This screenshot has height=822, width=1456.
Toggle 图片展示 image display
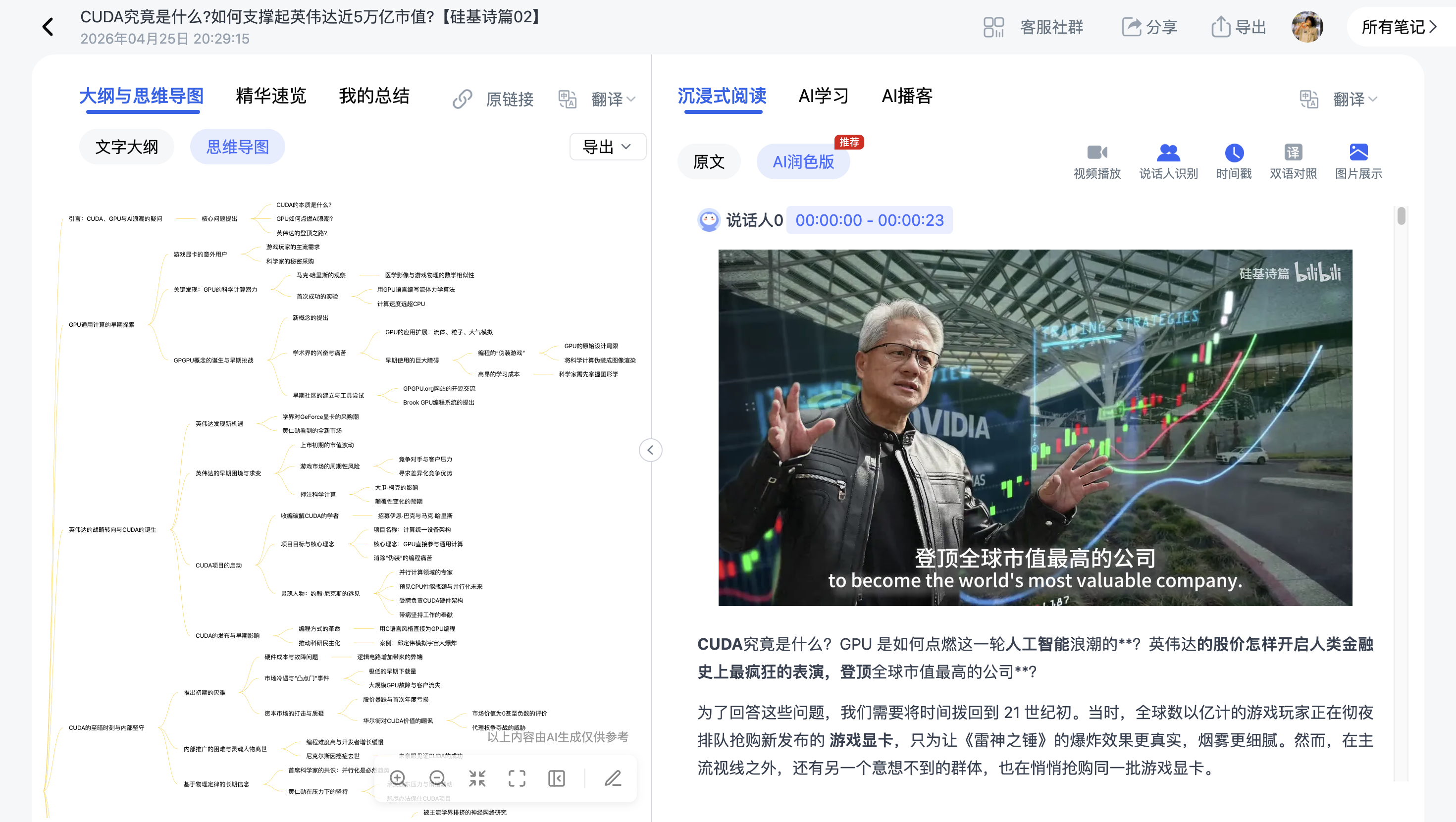[1358, 162]
